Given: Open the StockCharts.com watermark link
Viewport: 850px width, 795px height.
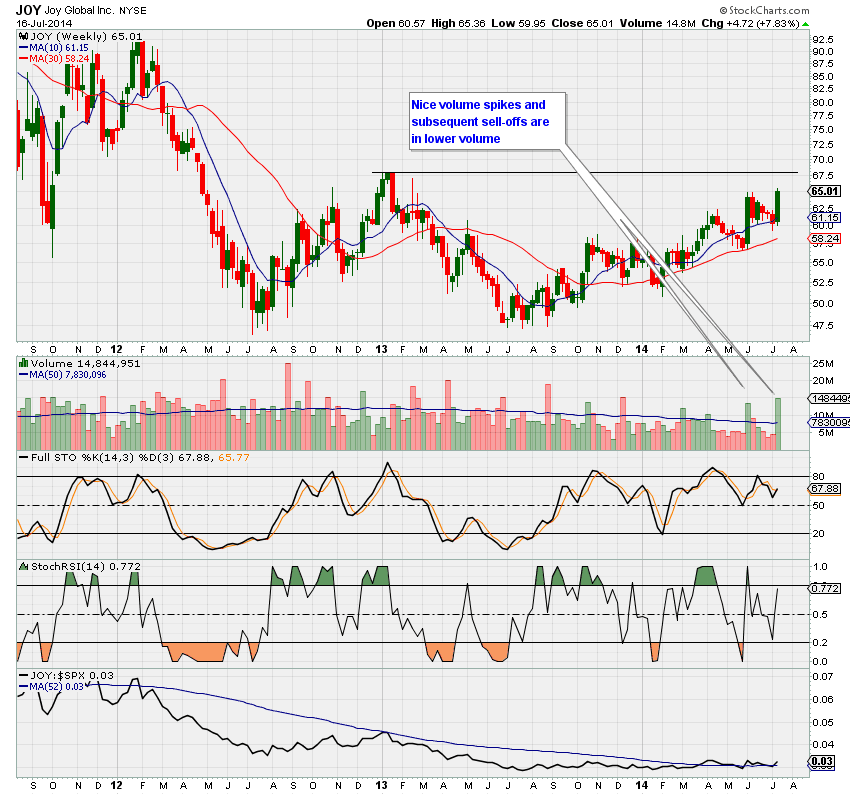Looking at the screenshot, I should point(769,10).
